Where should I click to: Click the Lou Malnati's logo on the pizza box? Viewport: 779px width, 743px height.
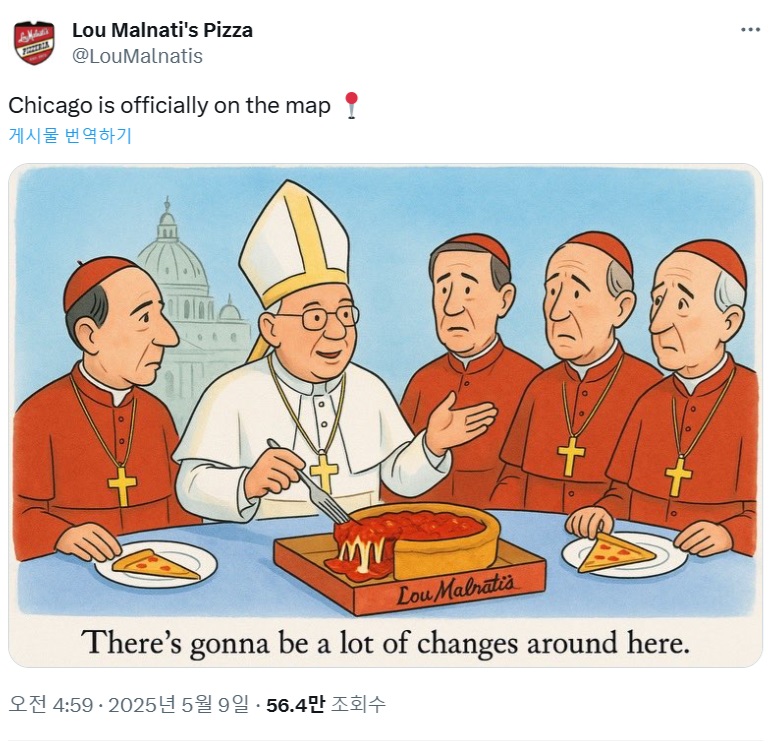coord(455,589)
